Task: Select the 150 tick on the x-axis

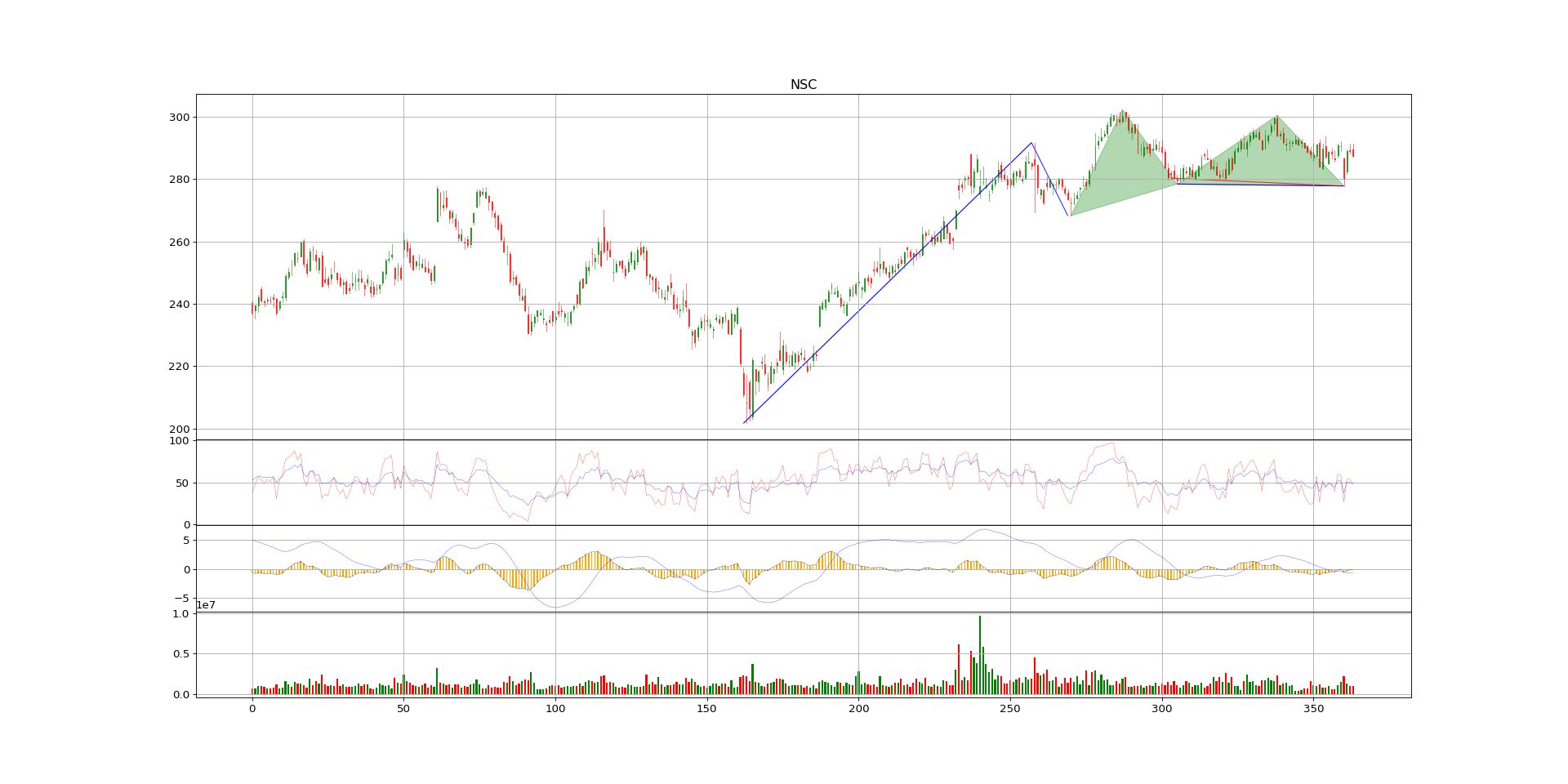Action: 706,710
